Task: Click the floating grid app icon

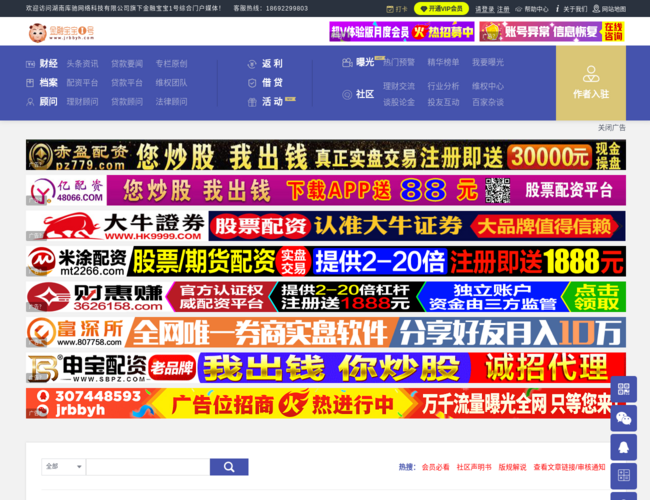Action: point(623,475)
